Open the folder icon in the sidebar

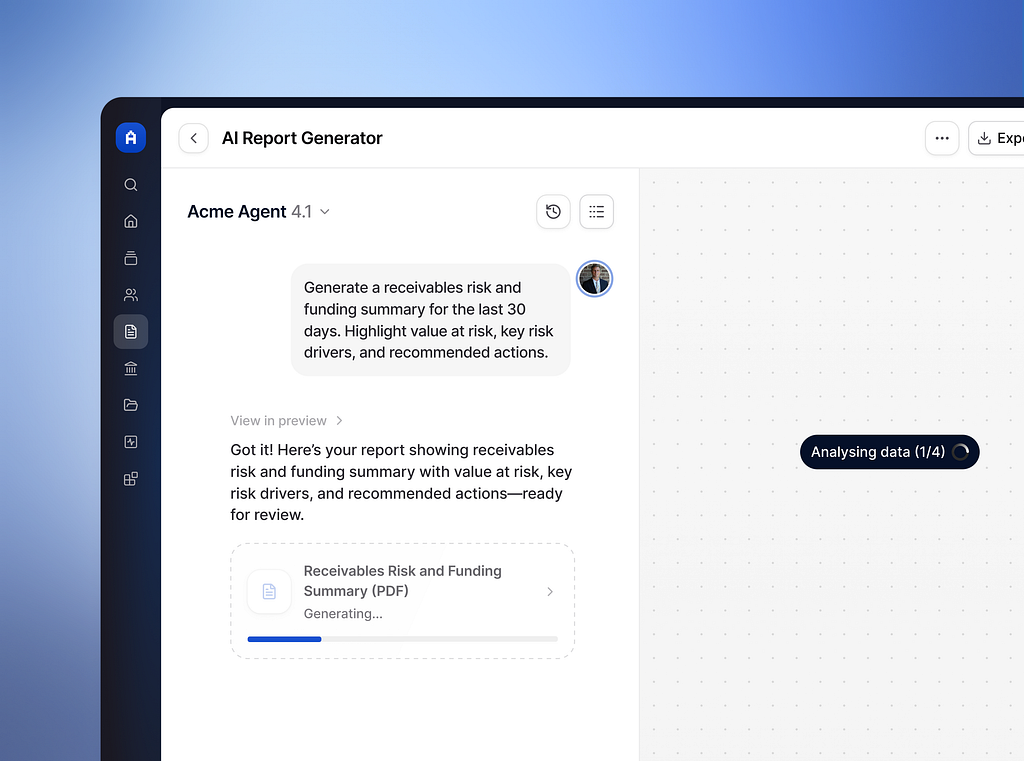coord(130,405)
